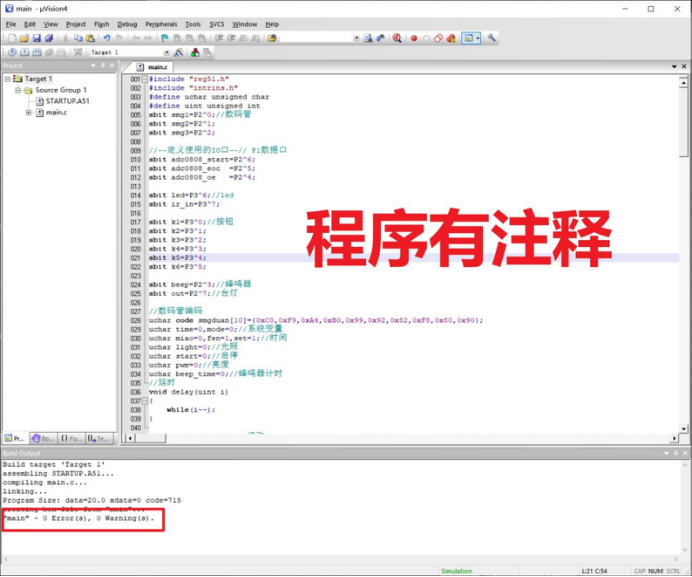Expand the main.c tree node

[29, 113]
